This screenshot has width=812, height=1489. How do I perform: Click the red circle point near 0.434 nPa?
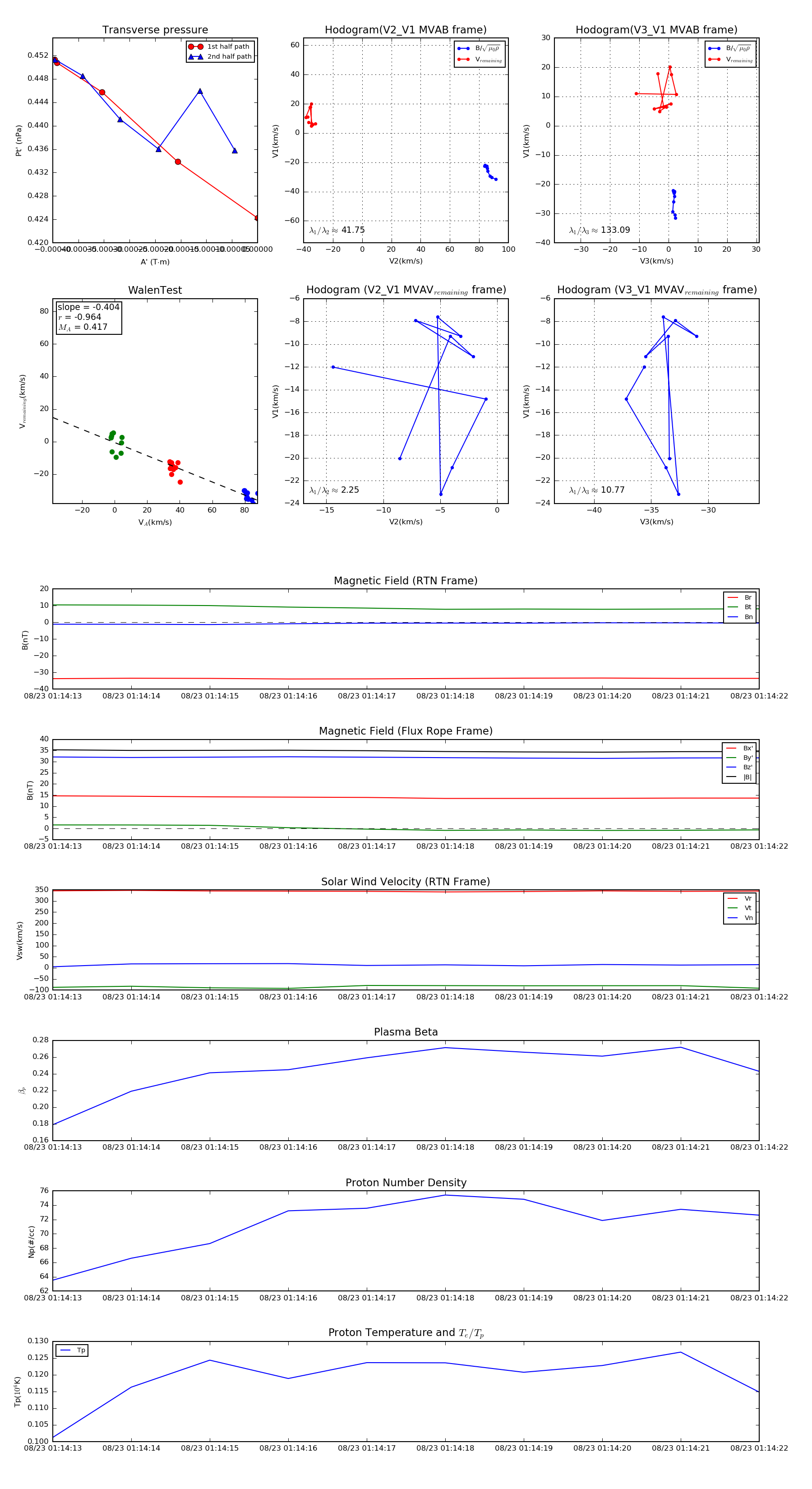(x=178, y=162)
